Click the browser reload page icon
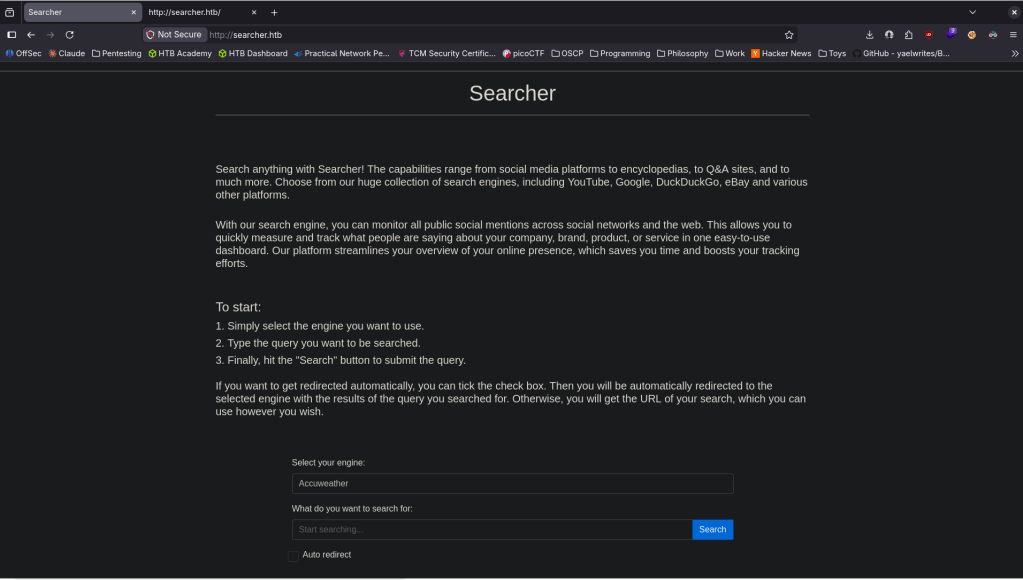Image resolution: width=1023 pixels, height=580 pixels. (69, 34)
